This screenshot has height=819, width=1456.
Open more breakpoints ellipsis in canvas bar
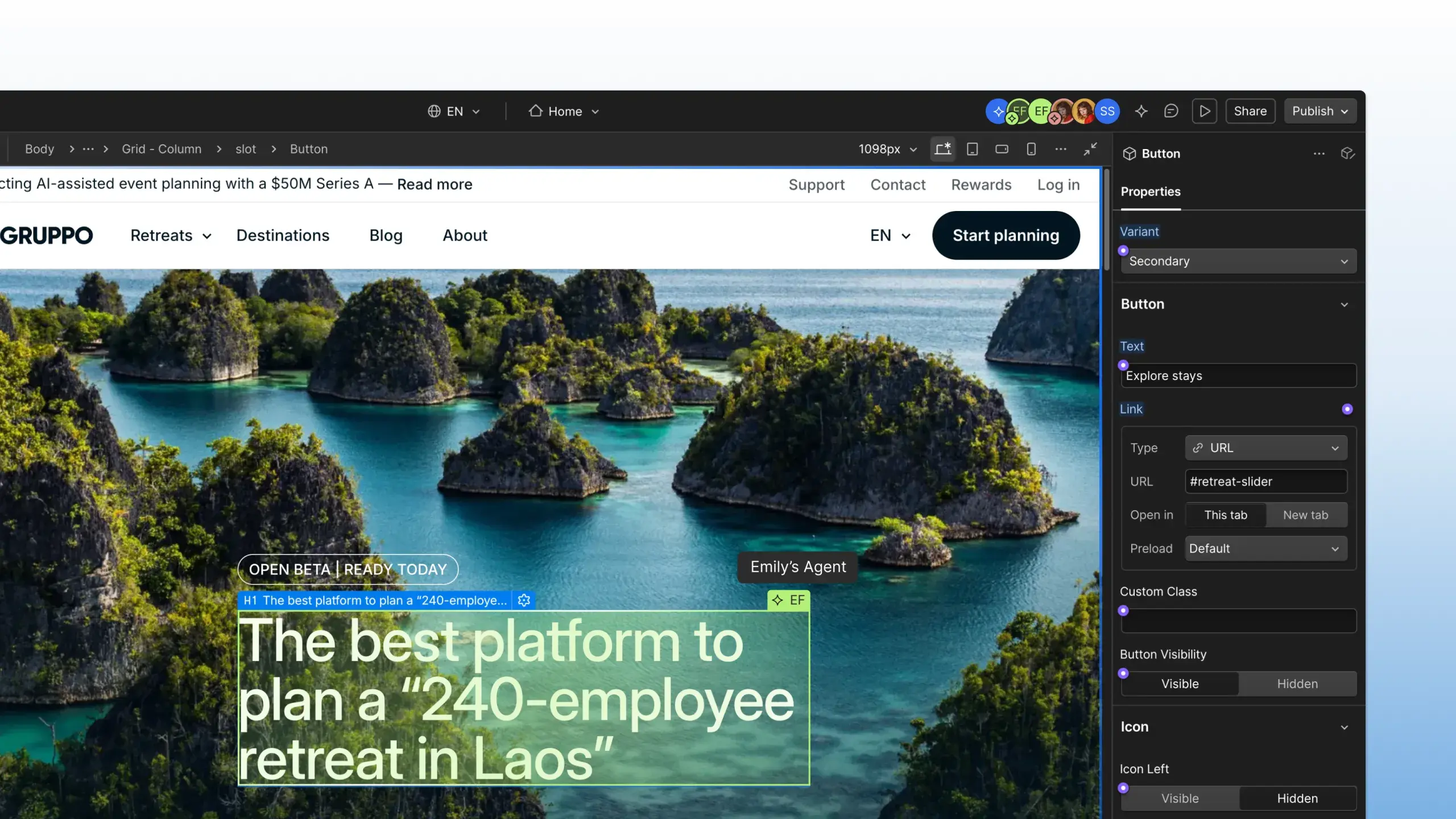[1061, 149]
